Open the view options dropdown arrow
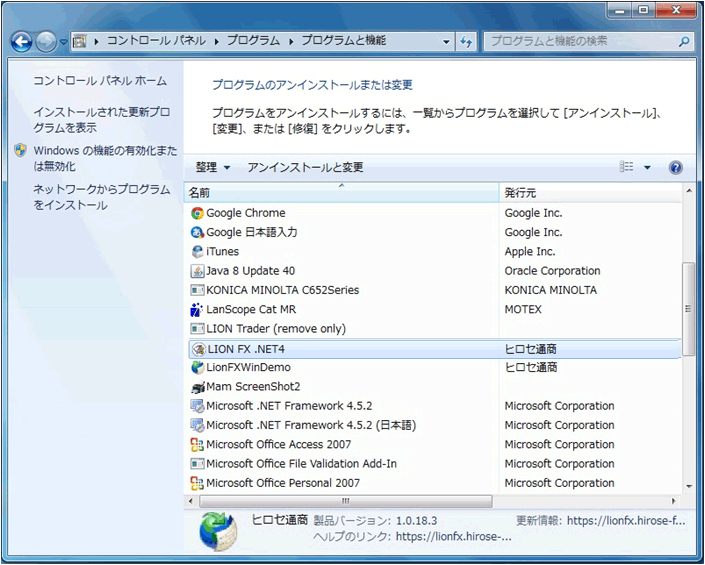705x565 pixels. click(x=647, y=168)
